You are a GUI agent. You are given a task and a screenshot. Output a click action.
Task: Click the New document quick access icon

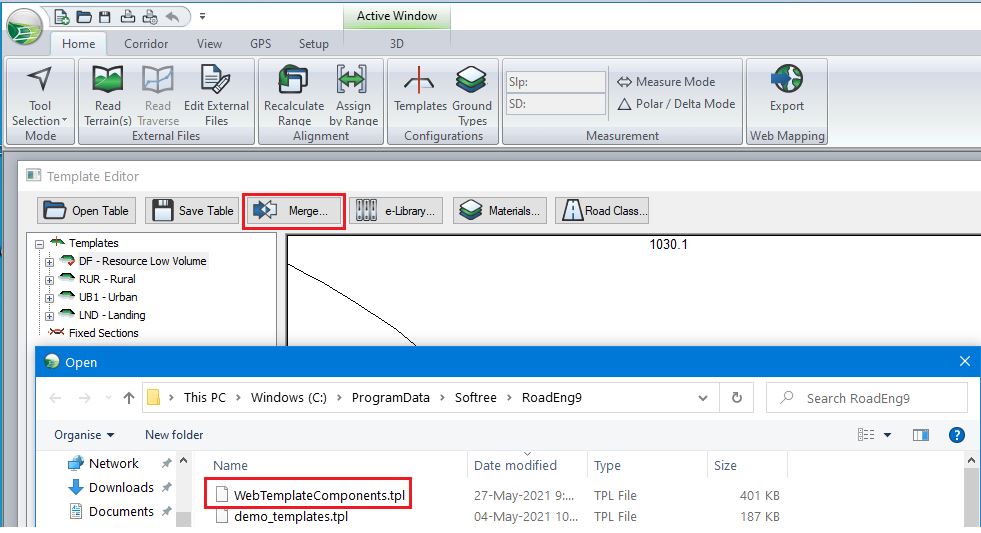click(61, 17)
